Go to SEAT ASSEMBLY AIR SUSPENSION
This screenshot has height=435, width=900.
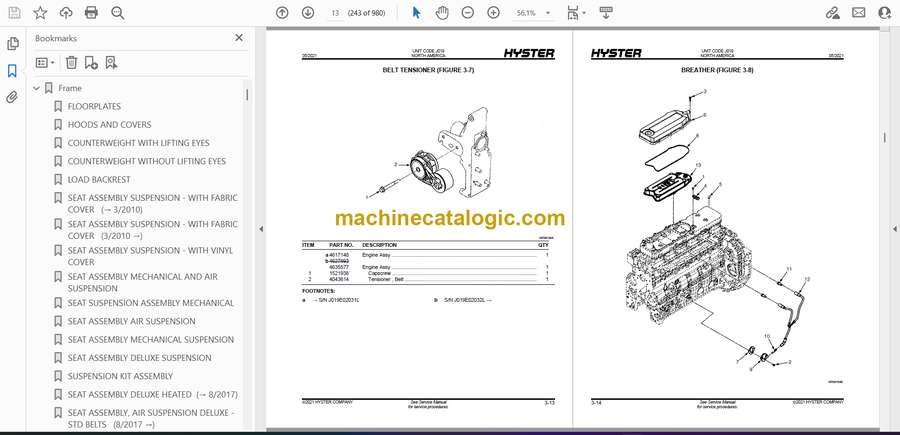[131, 321]
